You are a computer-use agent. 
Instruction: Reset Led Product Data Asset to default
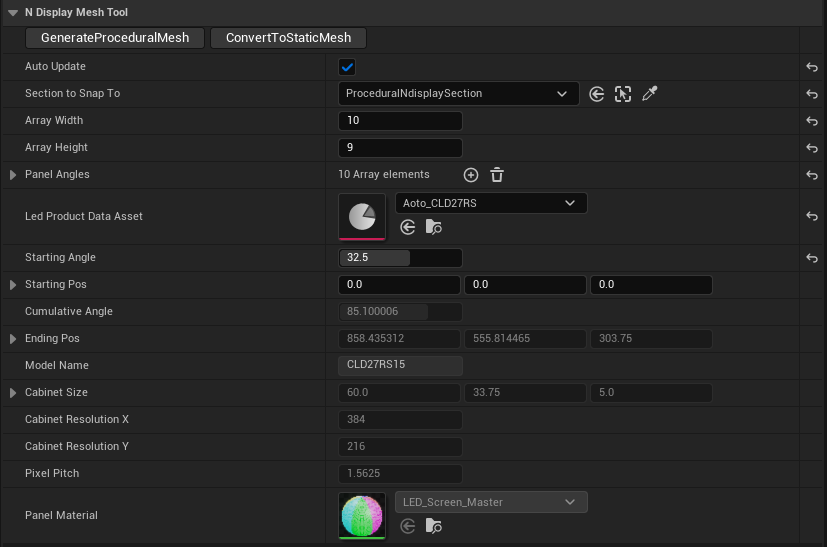point(812,216)
